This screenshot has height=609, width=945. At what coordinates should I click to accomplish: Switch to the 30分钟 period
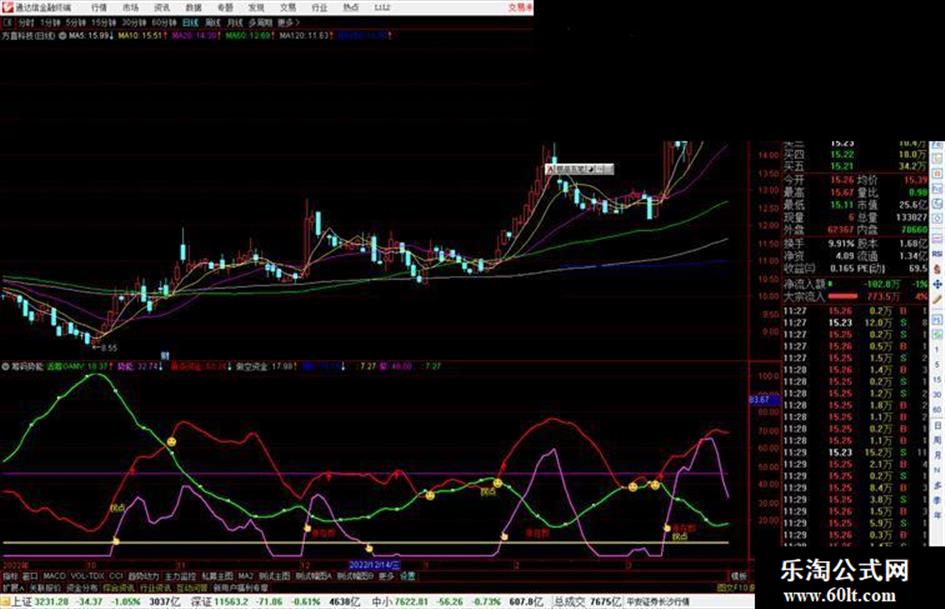[x=133, y=22]
